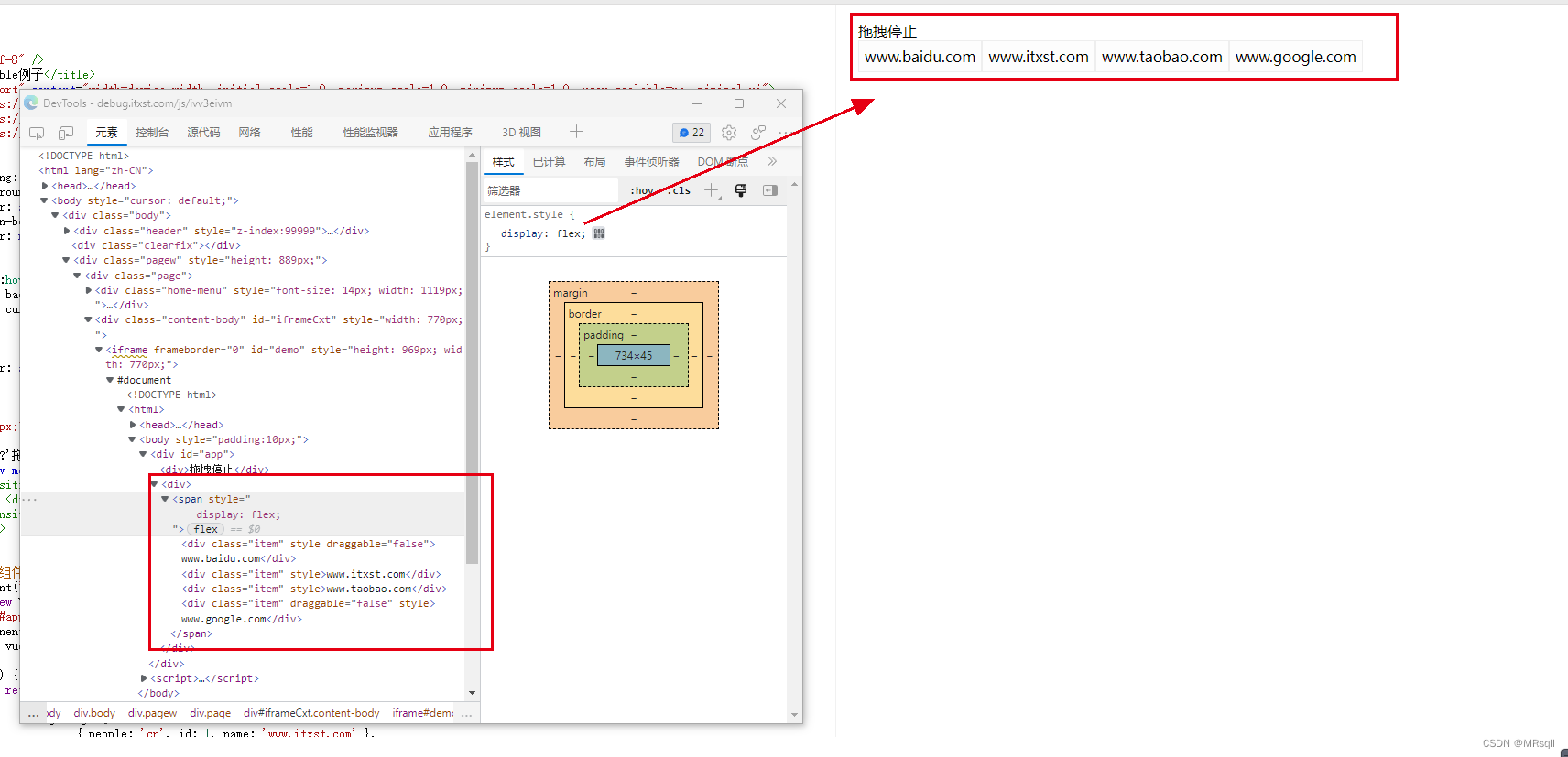Select the 布局 pane tab

(594, 162)
